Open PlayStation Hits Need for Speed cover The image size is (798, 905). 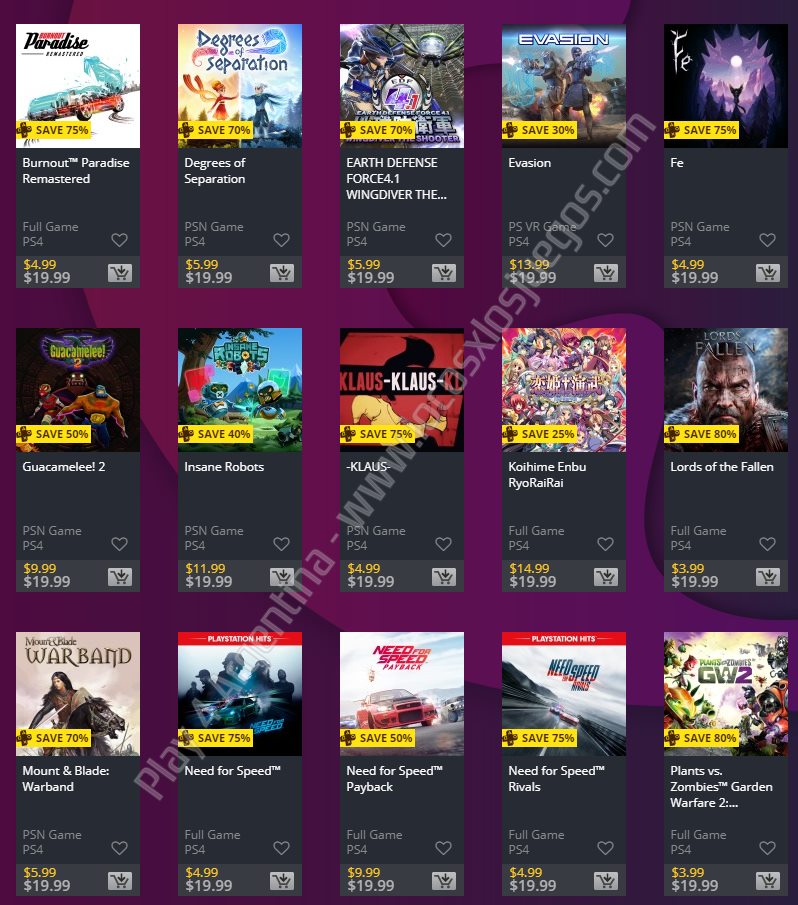[240, 694]
